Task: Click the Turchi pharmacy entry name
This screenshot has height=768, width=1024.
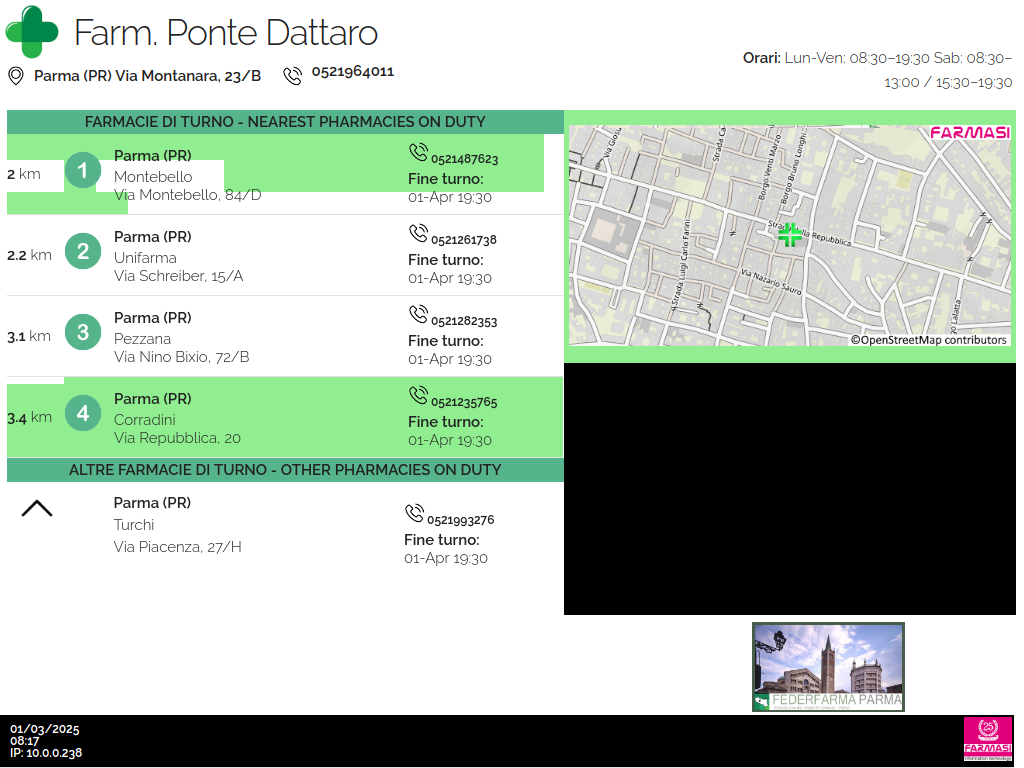Action: (x=134, y=525)
